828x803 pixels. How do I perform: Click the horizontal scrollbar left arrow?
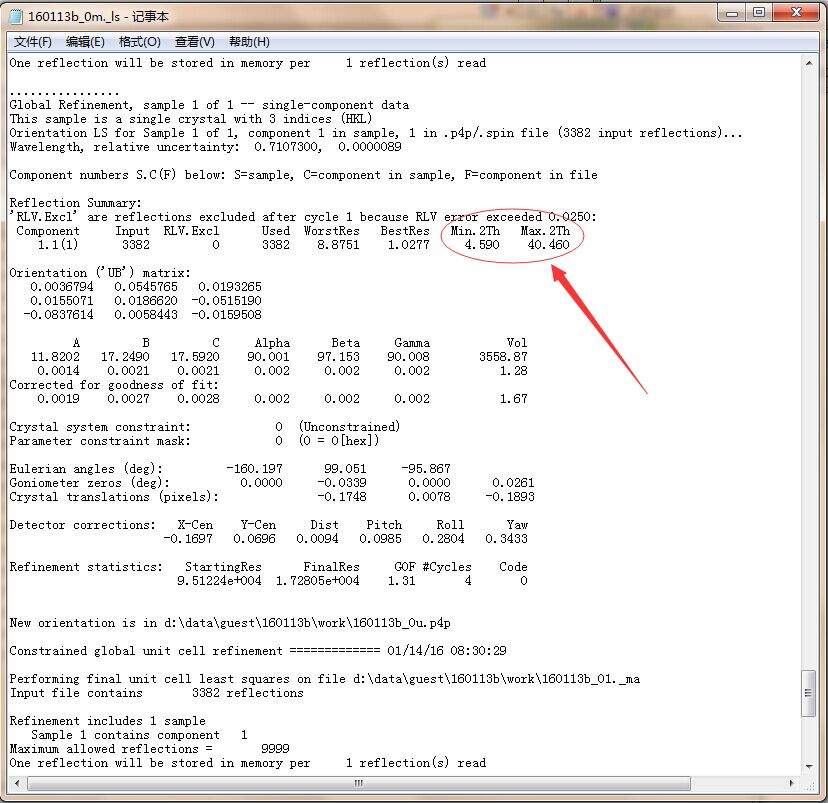(x=16, y=783)
